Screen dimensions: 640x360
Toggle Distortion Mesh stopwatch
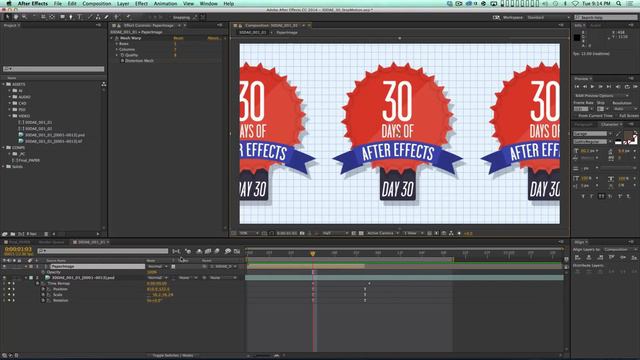[x=122, y=61]
